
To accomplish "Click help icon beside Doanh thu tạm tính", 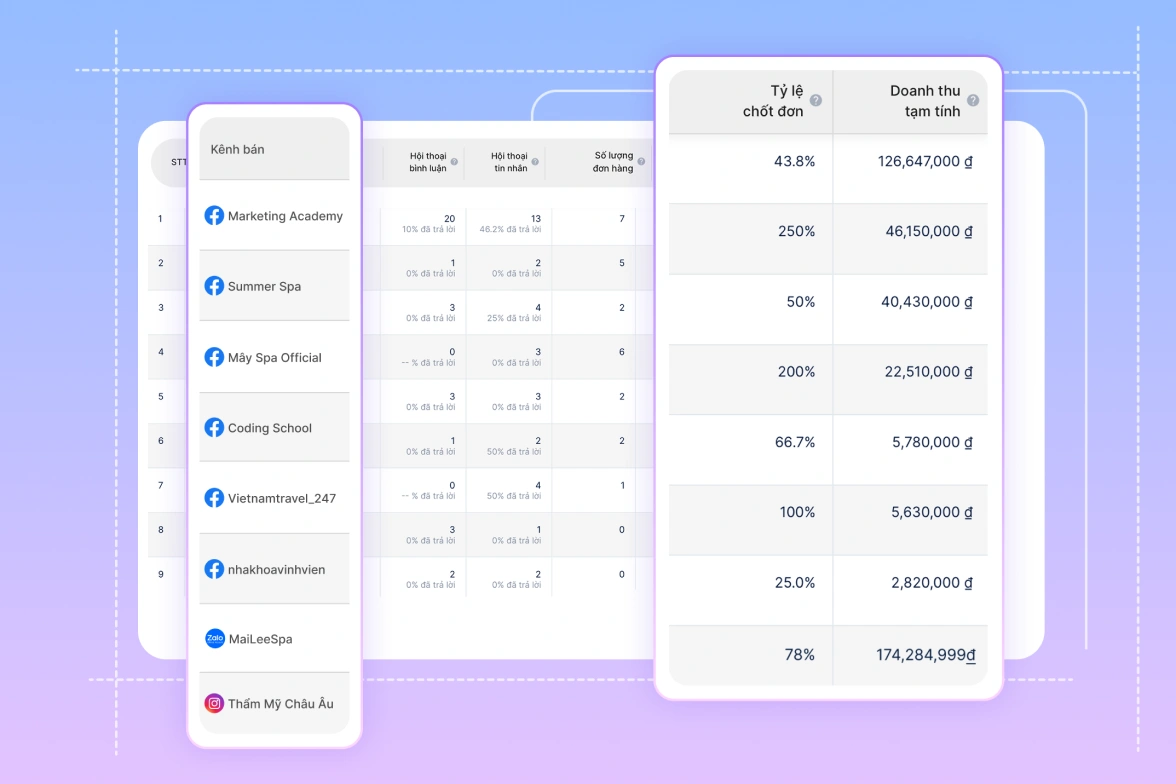I will [x=973, y=101].
